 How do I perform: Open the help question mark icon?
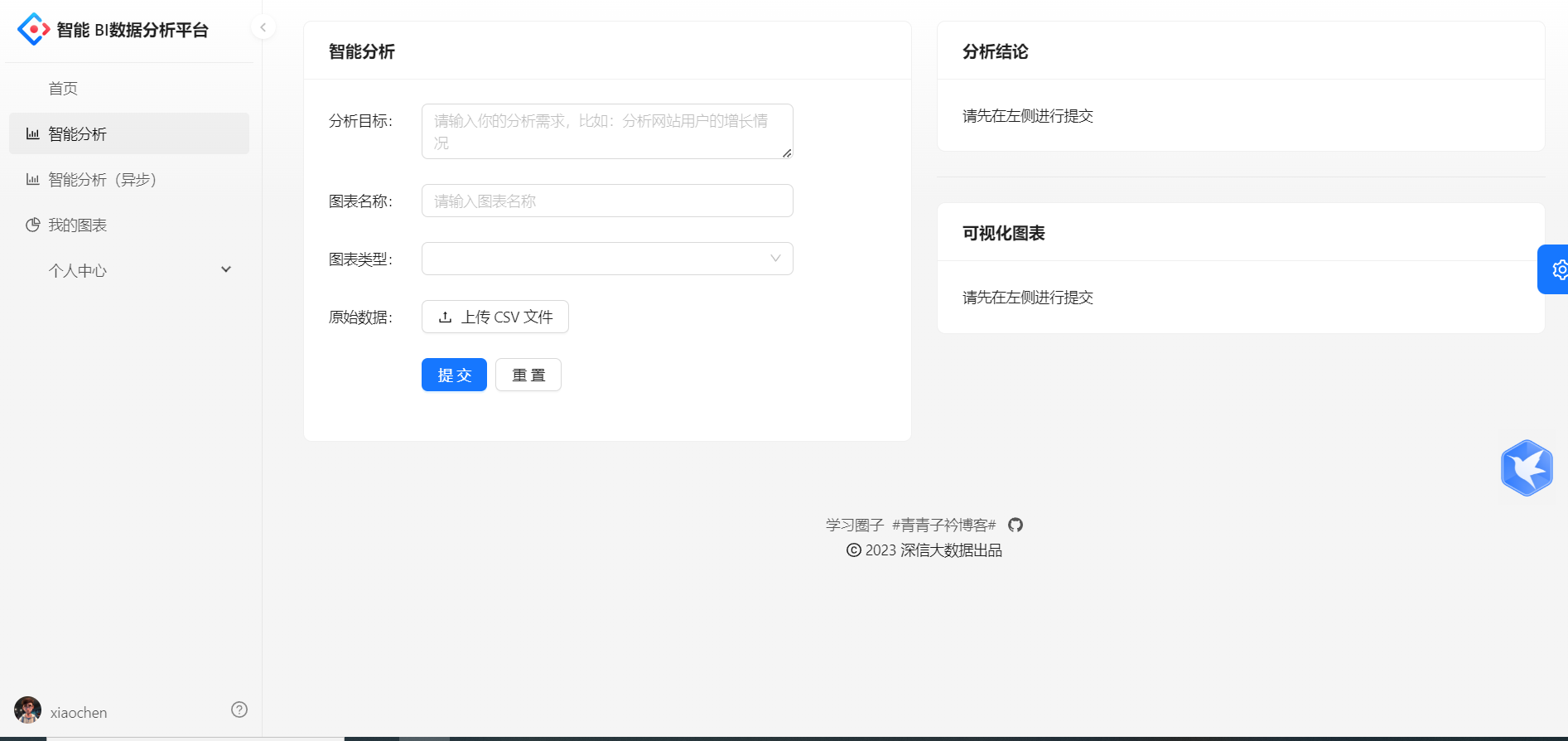[x=239, y=710]
